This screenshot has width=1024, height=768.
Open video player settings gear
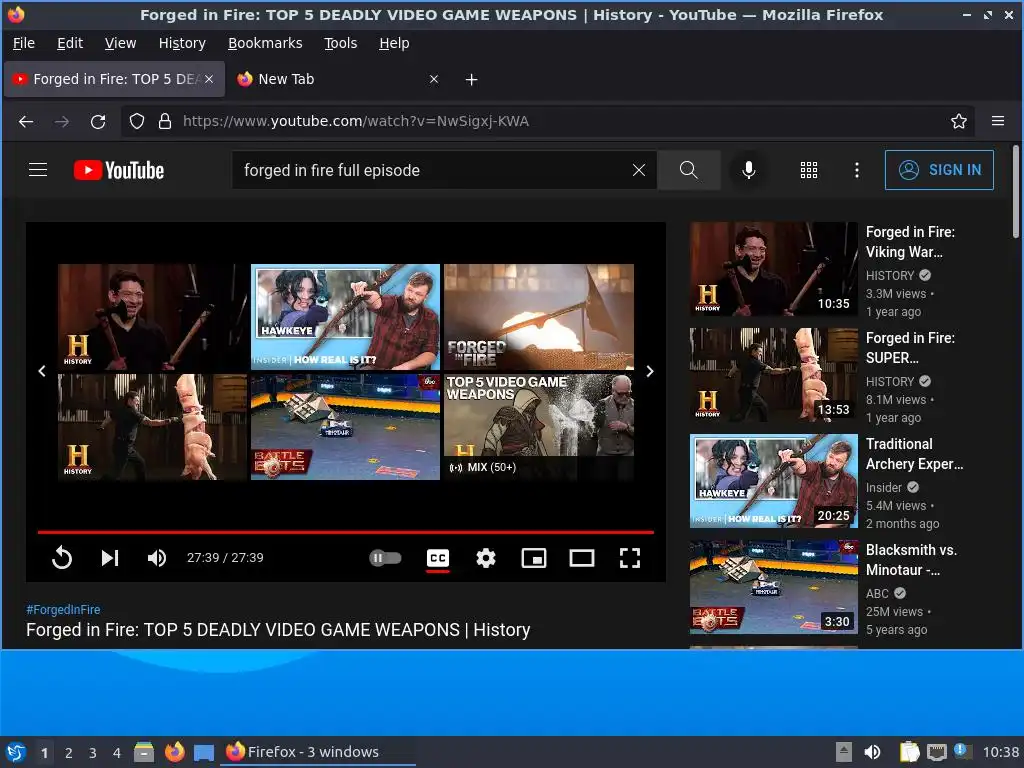pos(485,558)
